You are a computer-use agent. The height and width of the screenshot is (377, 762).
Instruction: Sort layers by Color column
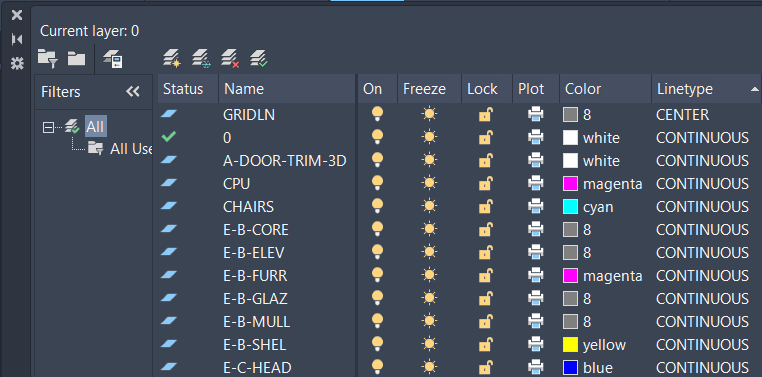click(x=606, y=89)
